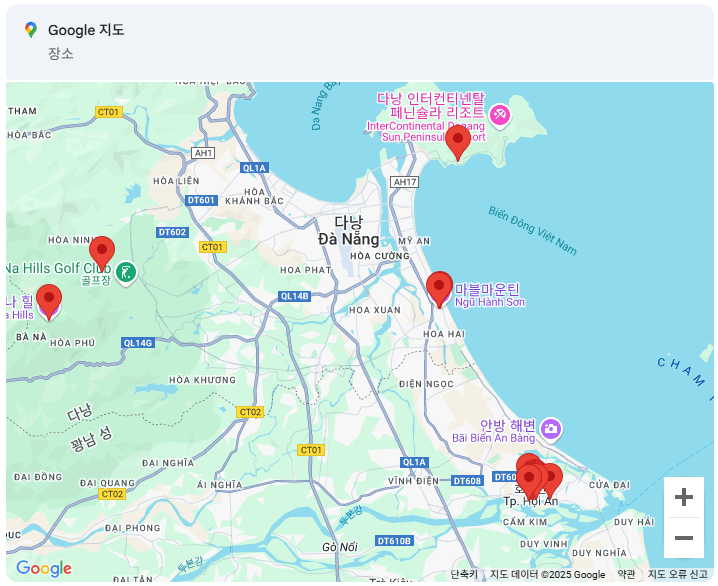The width and height of the screenshot is (718, 586).
Task: Open the 안방 해변 Bãi Biển An Bàng label
Action: pyautogui.click(x=494, y=431)
